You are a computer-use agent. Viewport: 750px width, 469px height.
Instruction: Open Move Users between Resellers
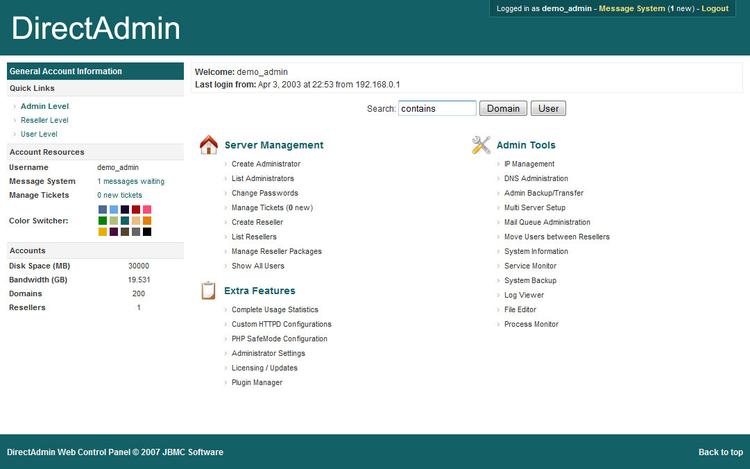pyautogui.click(x=557, y=237)
